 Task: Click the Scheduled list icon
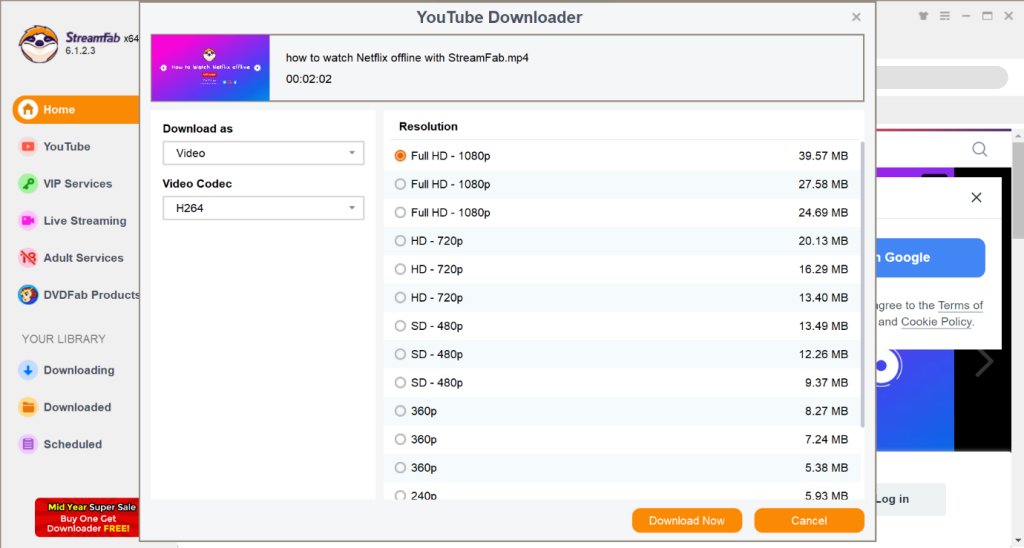pyautogui.click(x=27, y=444)
